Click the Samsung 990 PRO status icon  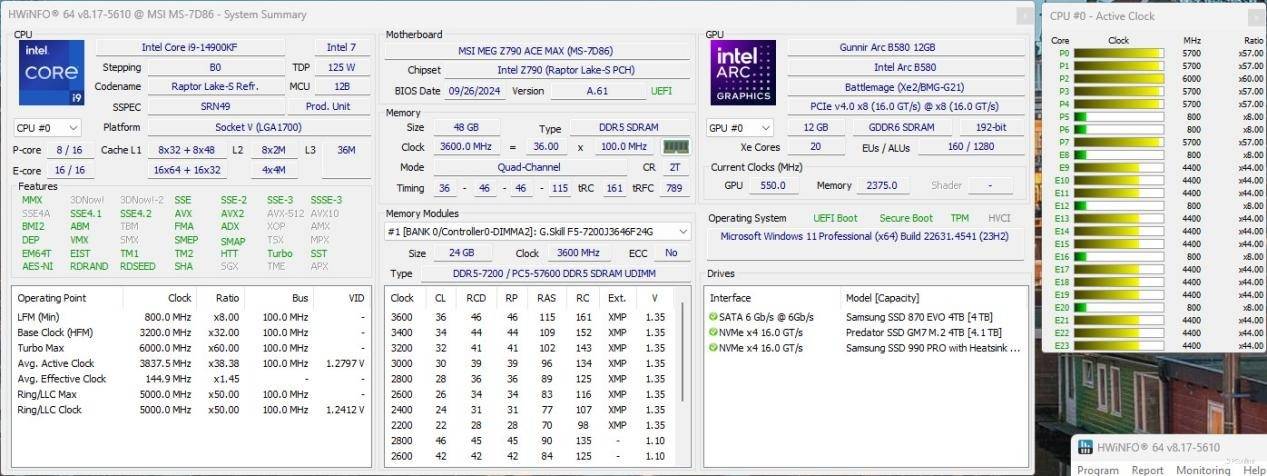point(712,348)
